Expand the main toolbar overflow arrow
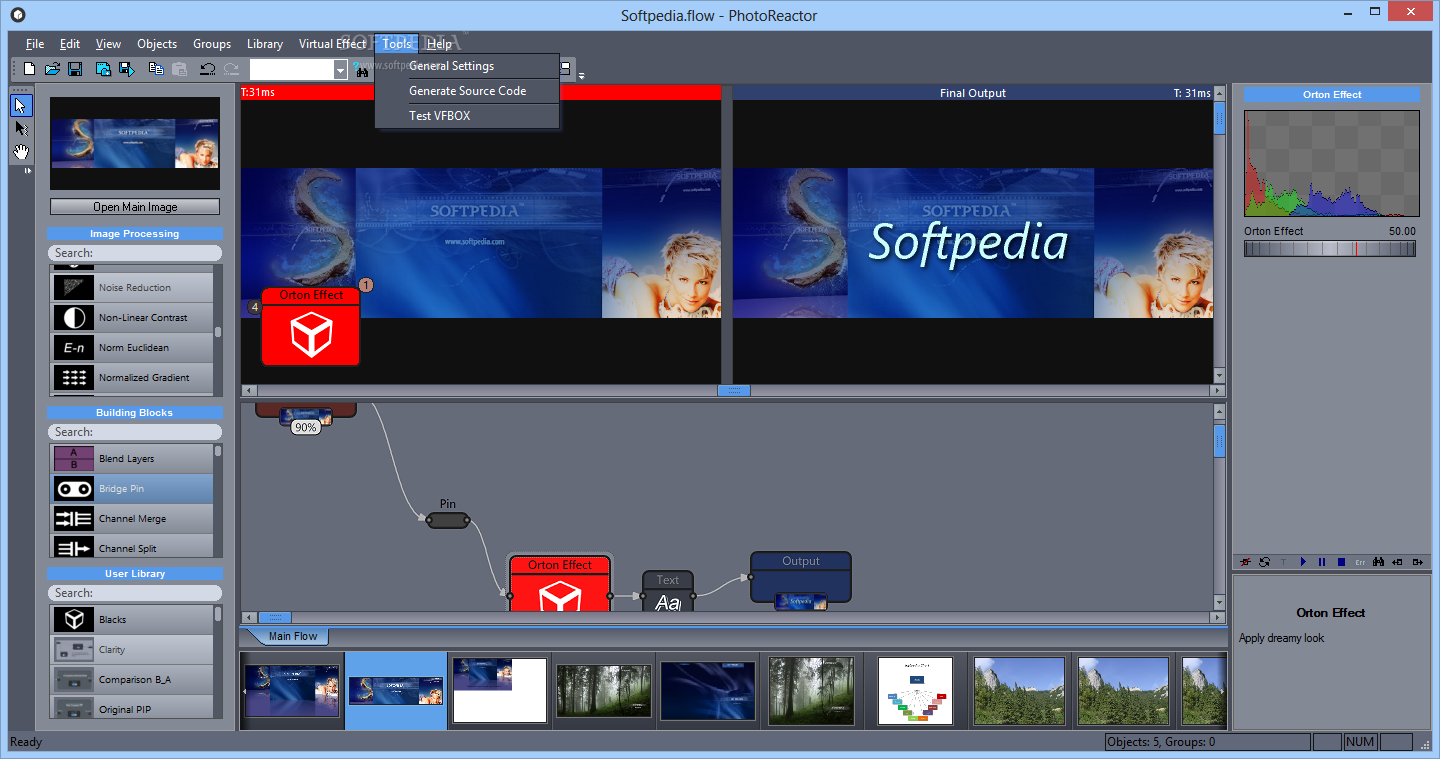Screen dimensions: 1440x759 582,75
